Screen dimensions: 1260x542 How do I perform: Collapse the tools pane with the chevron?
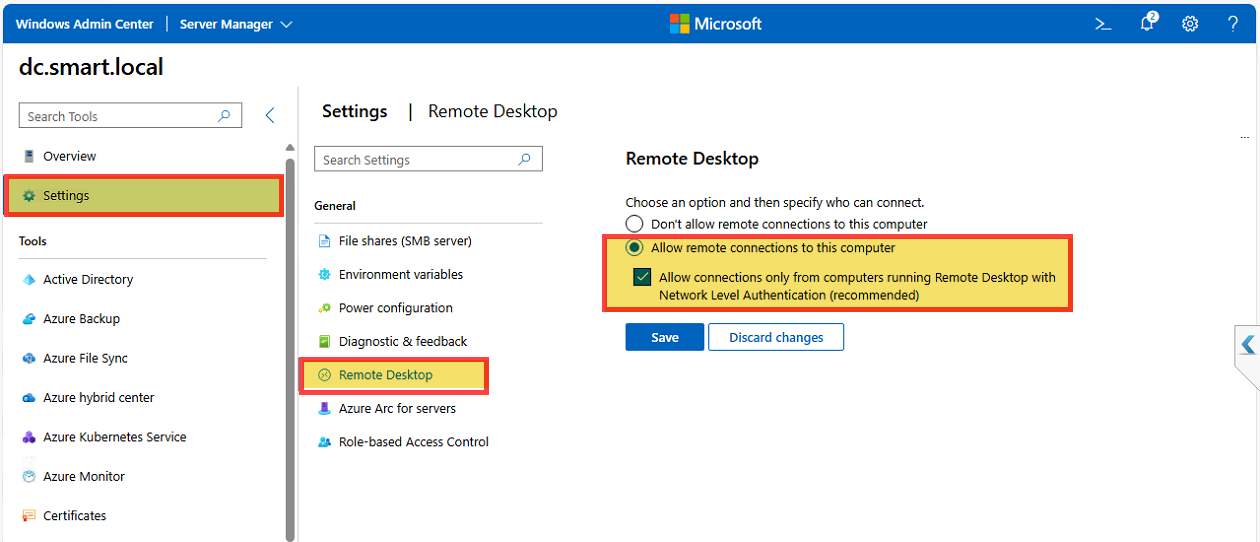point(270,116)
